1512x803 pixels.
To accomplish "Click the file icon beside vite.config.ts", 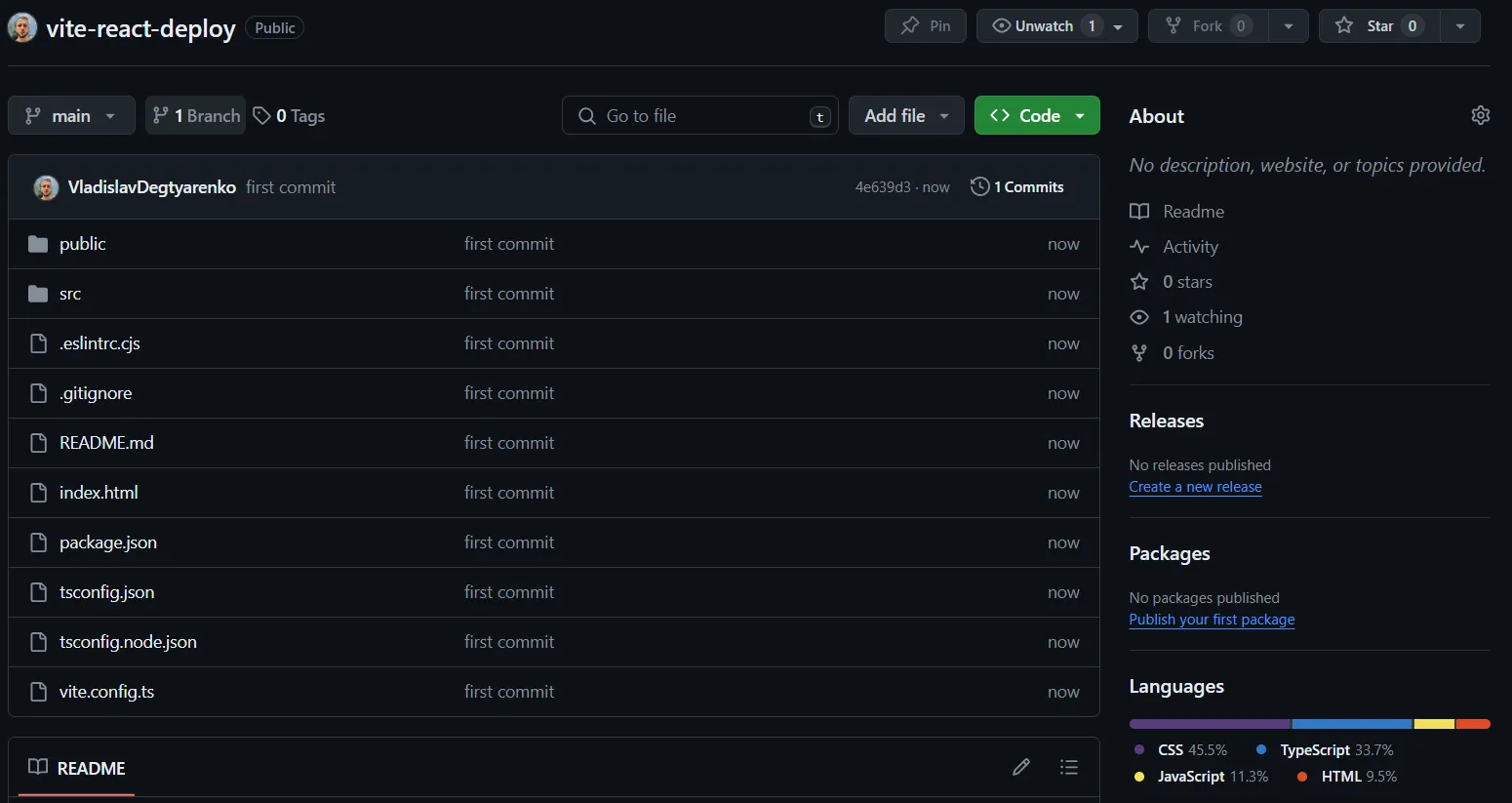I will point(38,692).
